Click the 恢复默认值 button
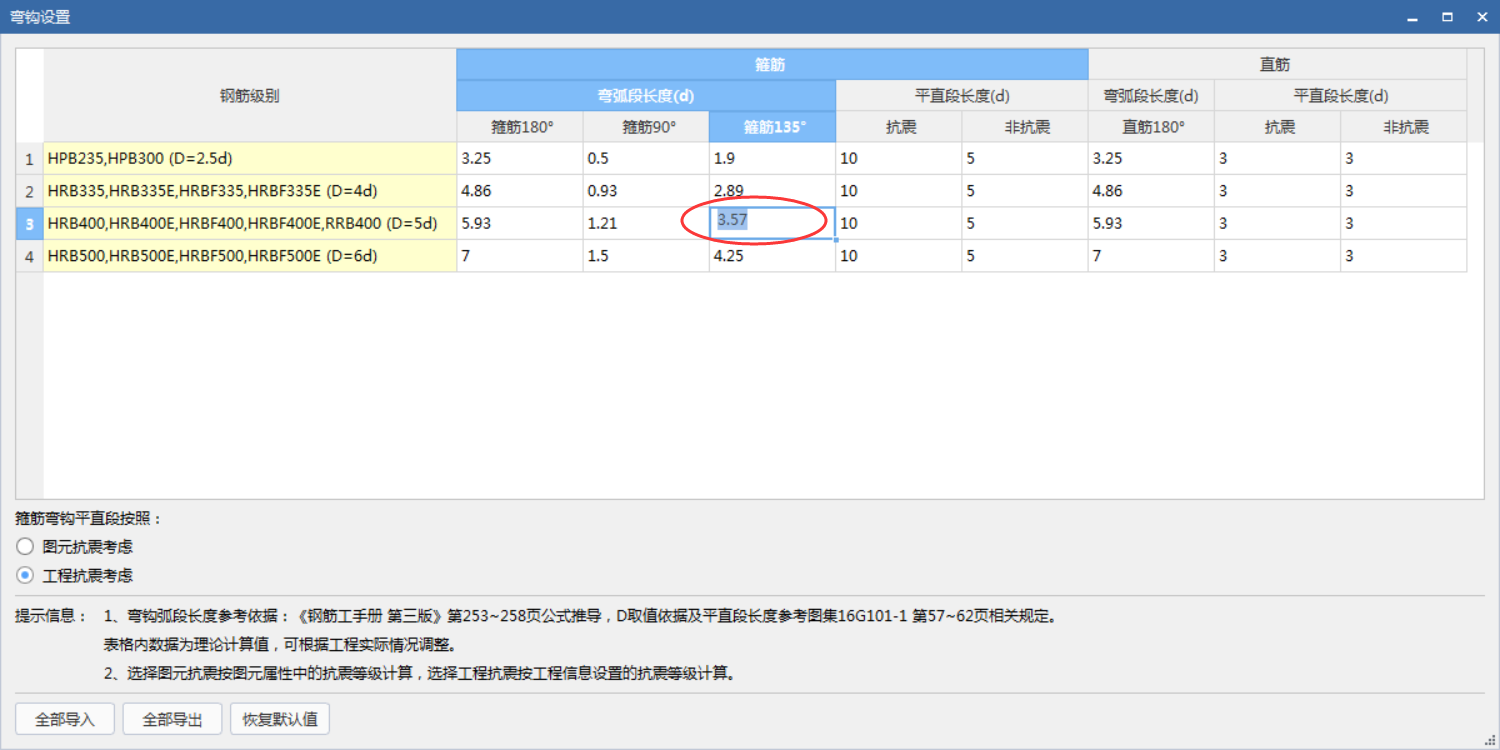 click(x=280, y=719)
